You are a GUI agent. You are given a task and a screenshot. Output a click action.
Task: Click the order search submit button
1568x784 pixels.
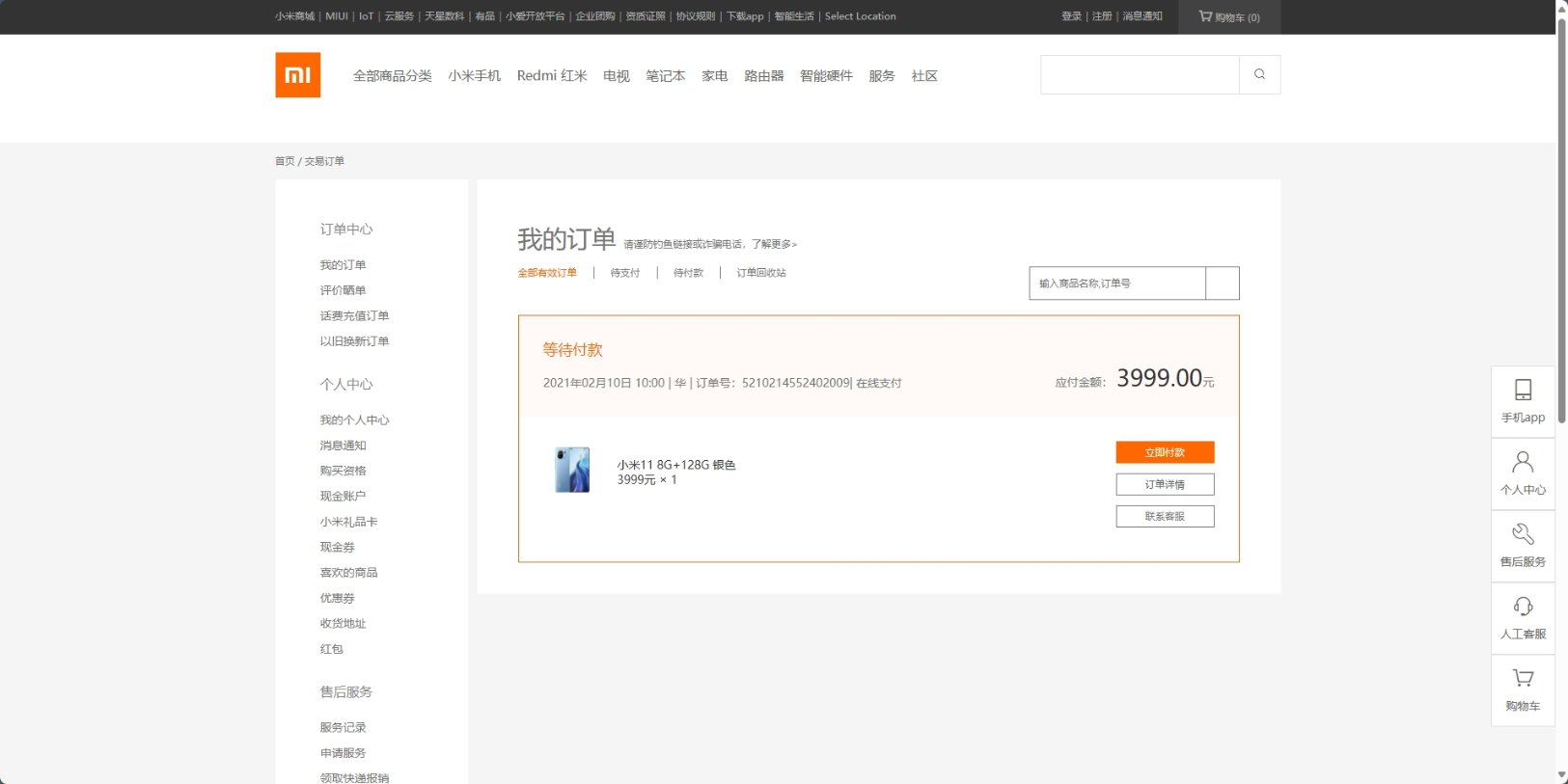tap(1223, 284)
